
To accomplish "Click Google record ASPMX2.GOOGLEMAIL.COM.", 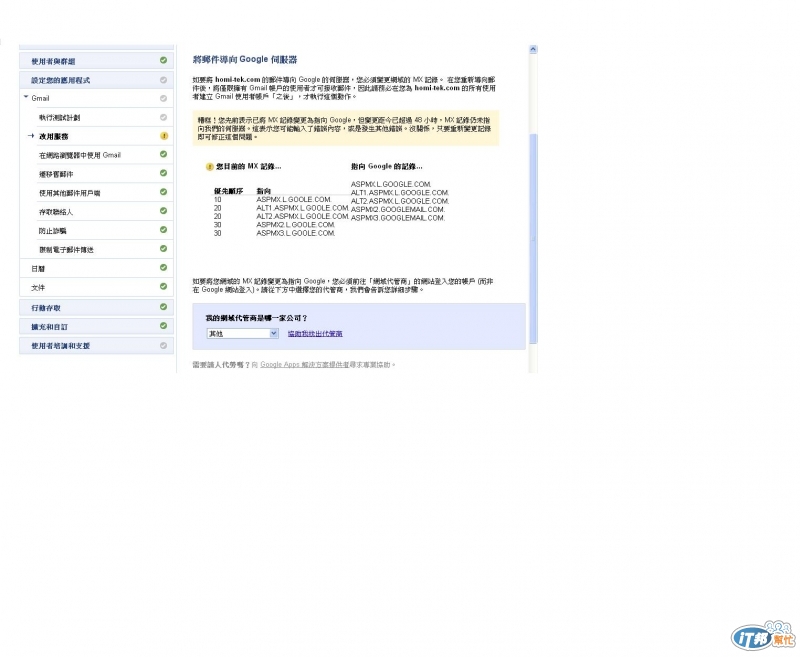I will pyautogui.click(x=398, y=209).
